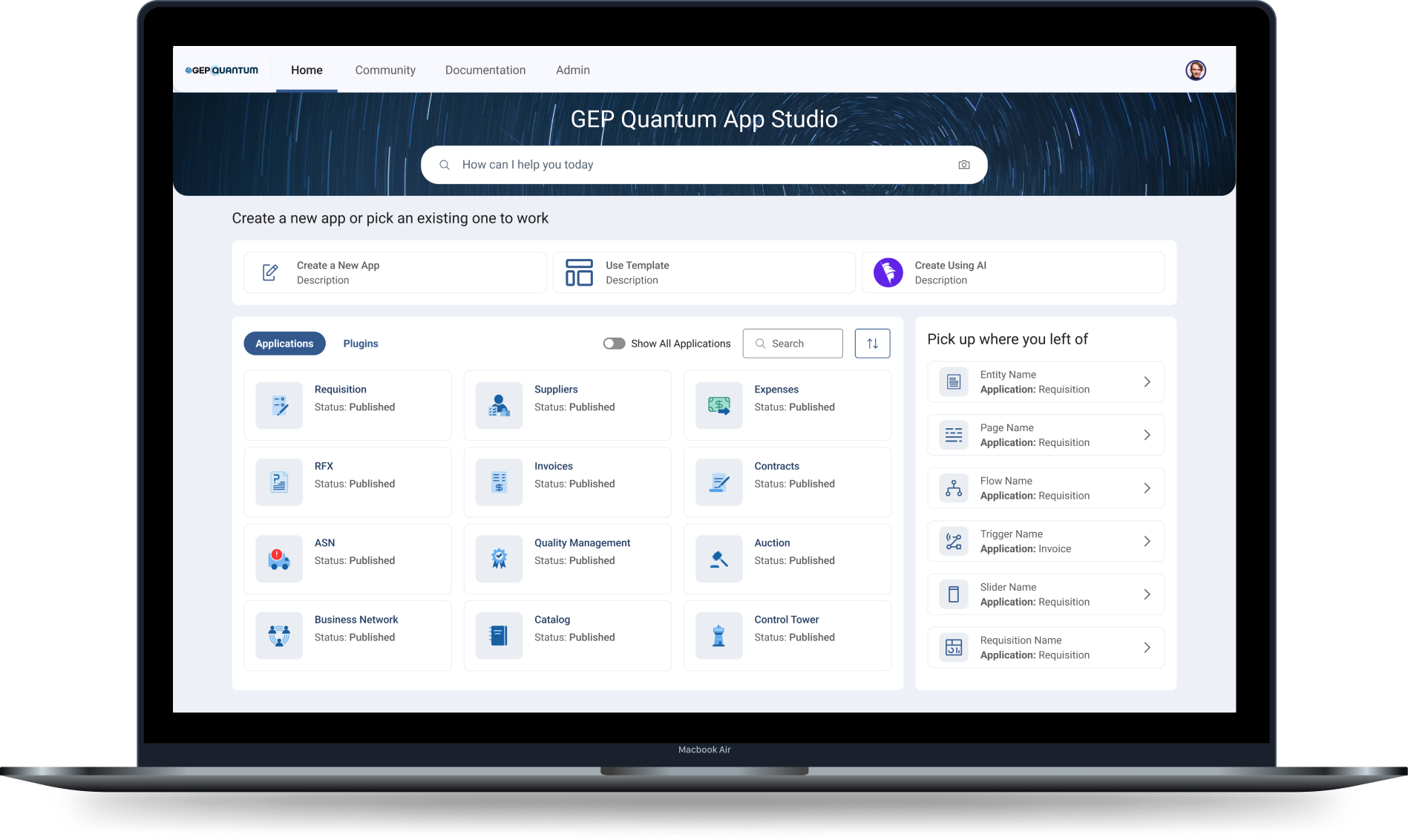Screen dimensions: 1408x840
Task: Click the 'Status: Published' text under Expenses
Action: tap(794, 407)
